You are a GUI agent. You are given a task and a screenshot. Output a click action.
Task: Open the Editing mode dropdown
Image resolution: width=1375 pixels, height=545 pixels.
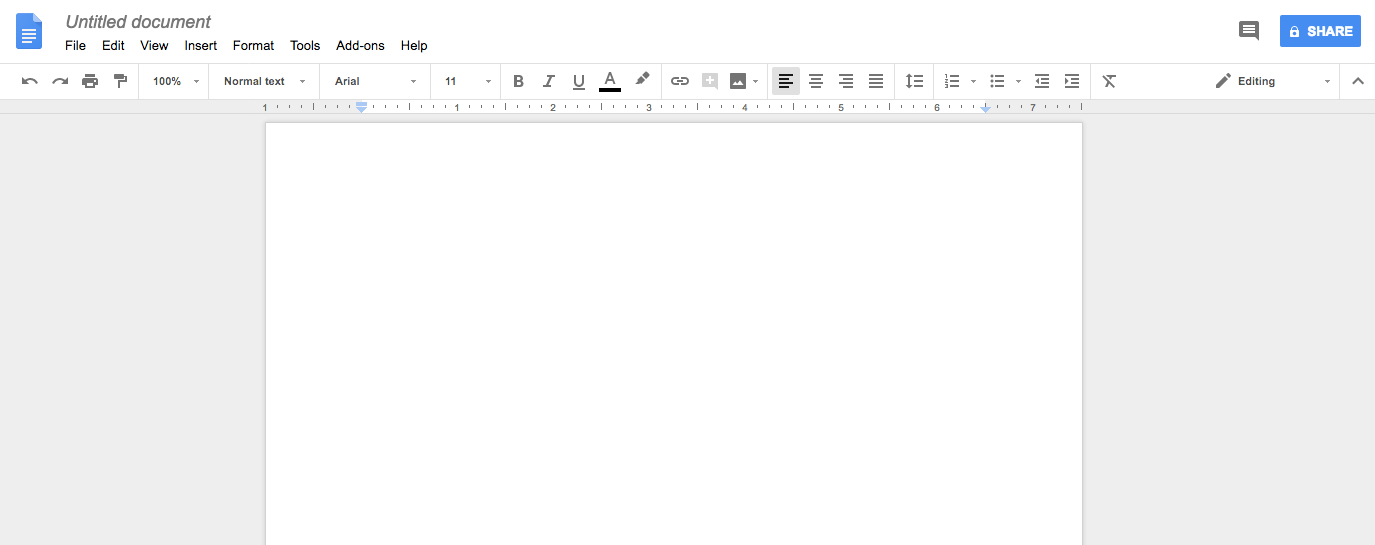(x=1273, y=81)
